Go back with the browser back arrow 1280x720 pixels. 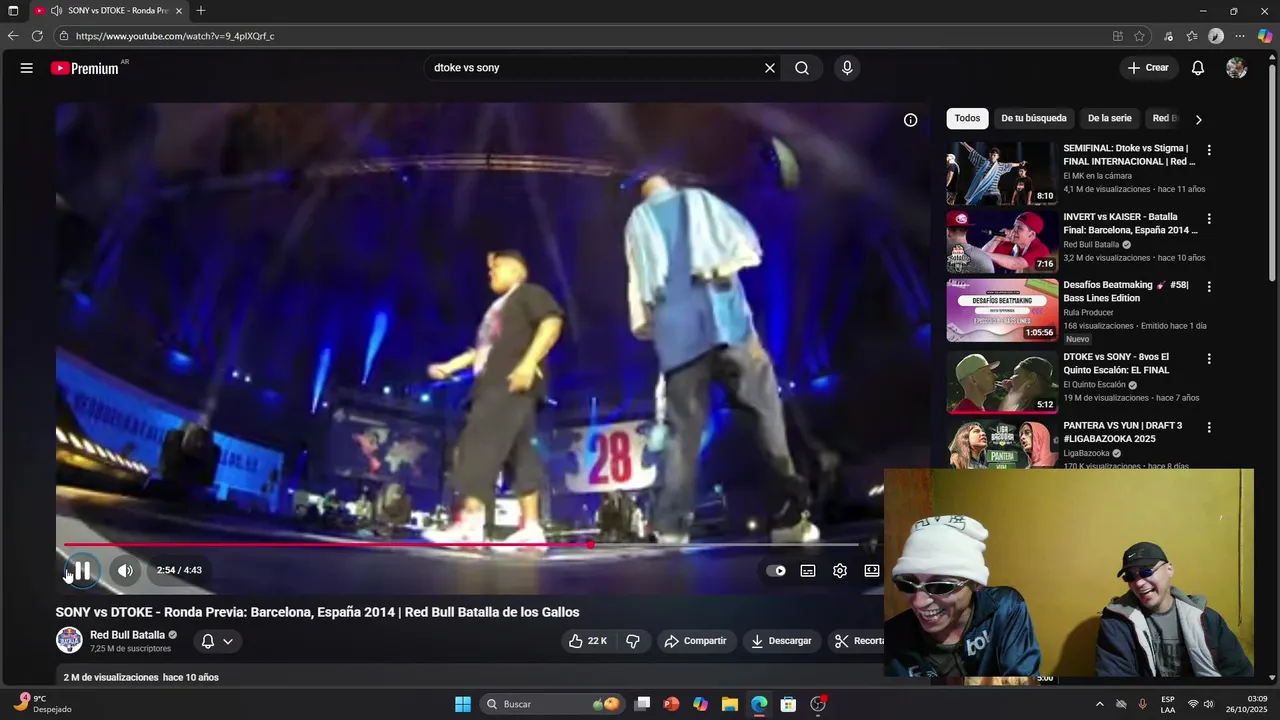coord(13,36)
